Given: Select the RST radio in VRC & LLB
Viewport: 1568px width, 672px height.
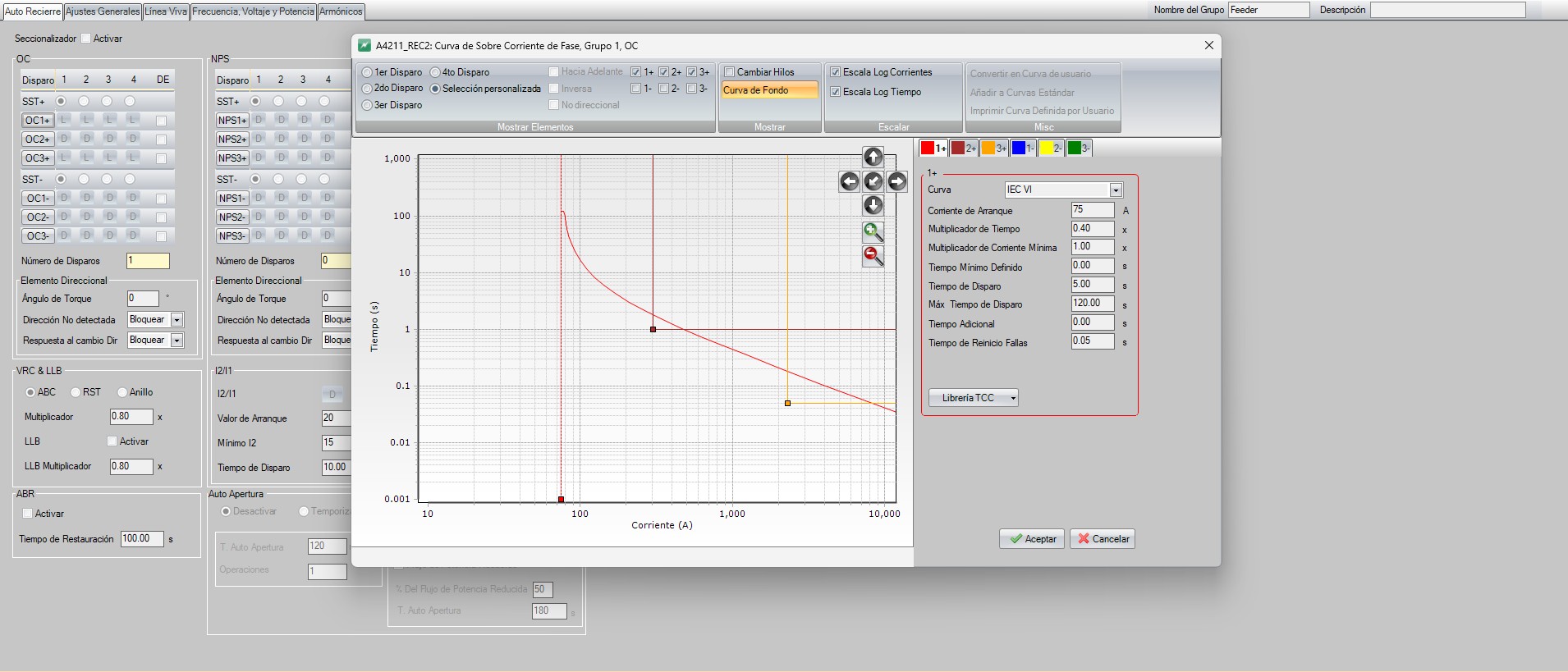Looking at the screenshot, I should pos(76,392).
